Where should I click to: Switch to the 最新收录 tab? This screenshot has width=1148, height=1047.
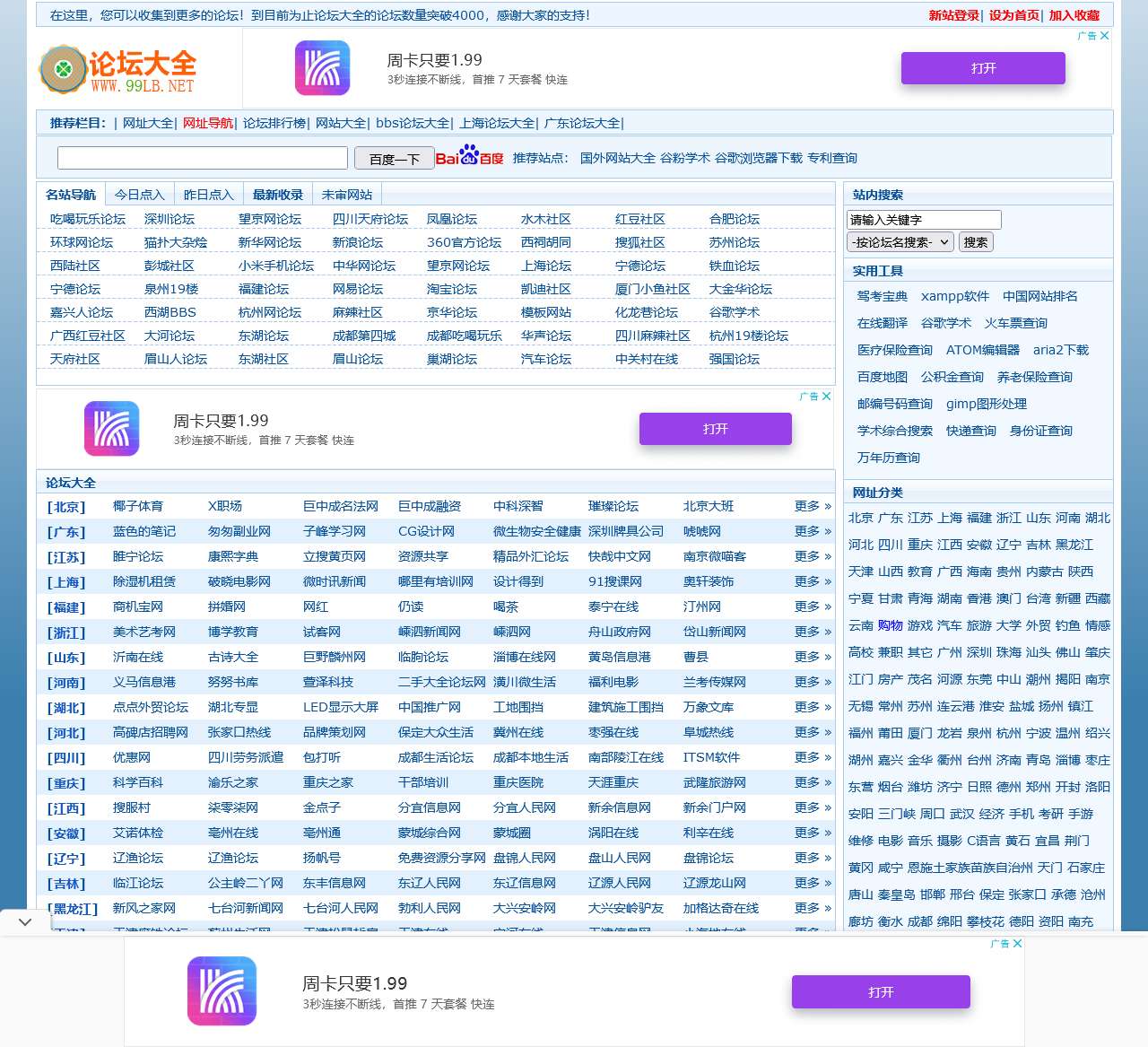277,195
